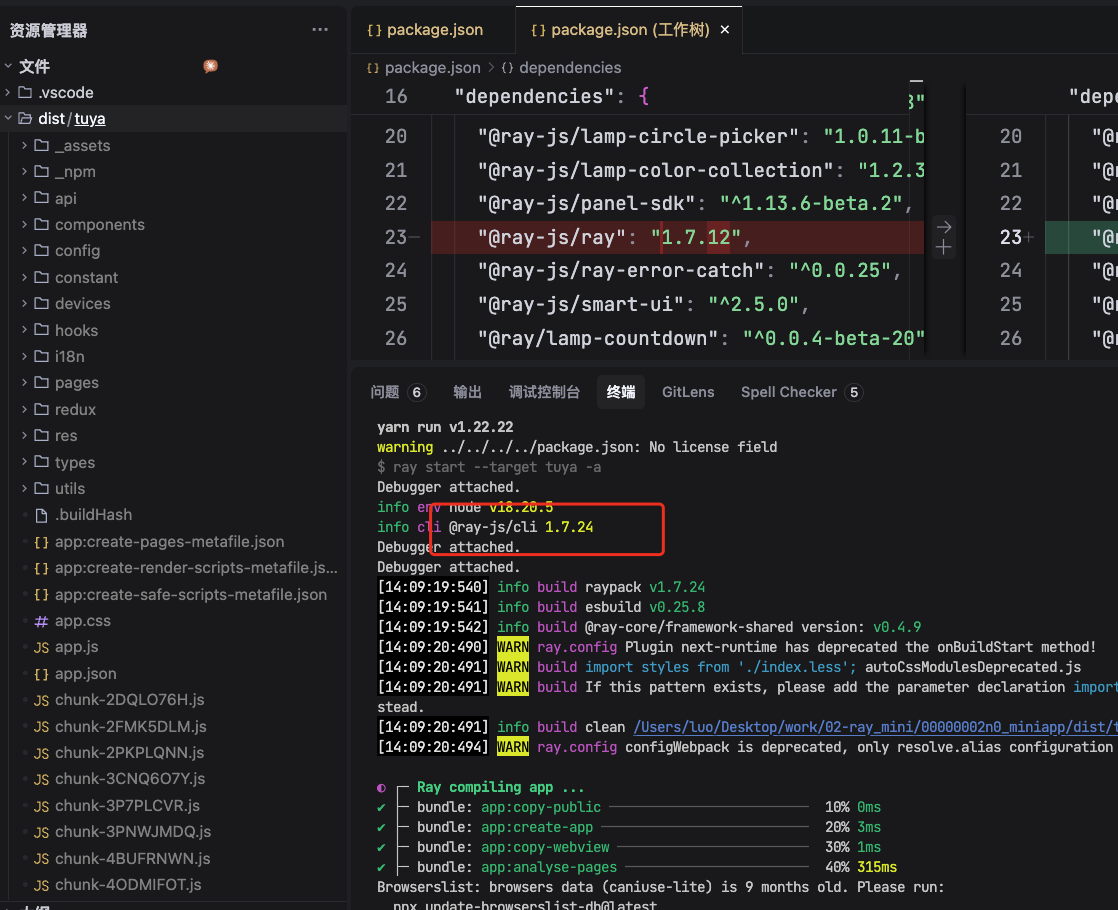1118x910 pixels.
Task: Click the "Ray compiling app ..." terminal line
Action: point(501,787)
